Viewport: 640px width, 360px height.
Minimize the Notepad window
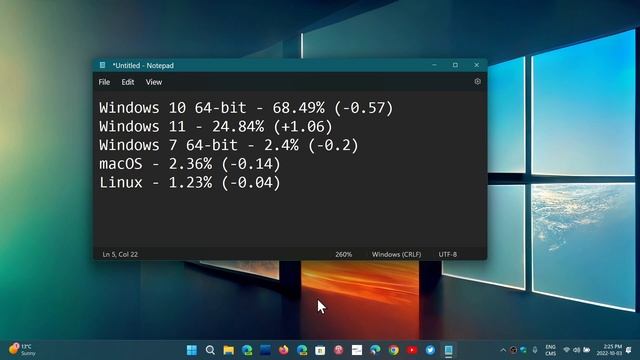[x=434, y=65]
